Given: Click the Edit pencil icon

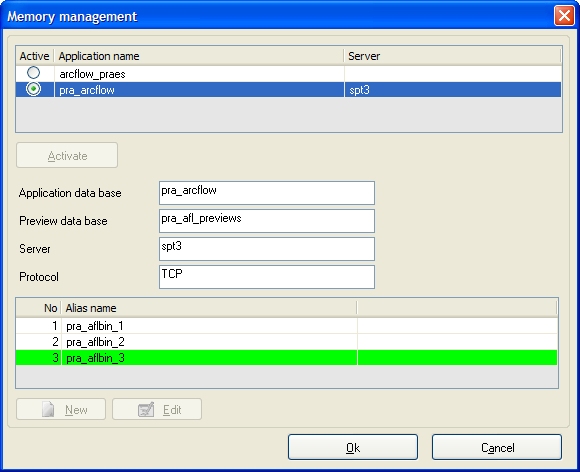Looking at the screenshot, I should coord(146,409).
